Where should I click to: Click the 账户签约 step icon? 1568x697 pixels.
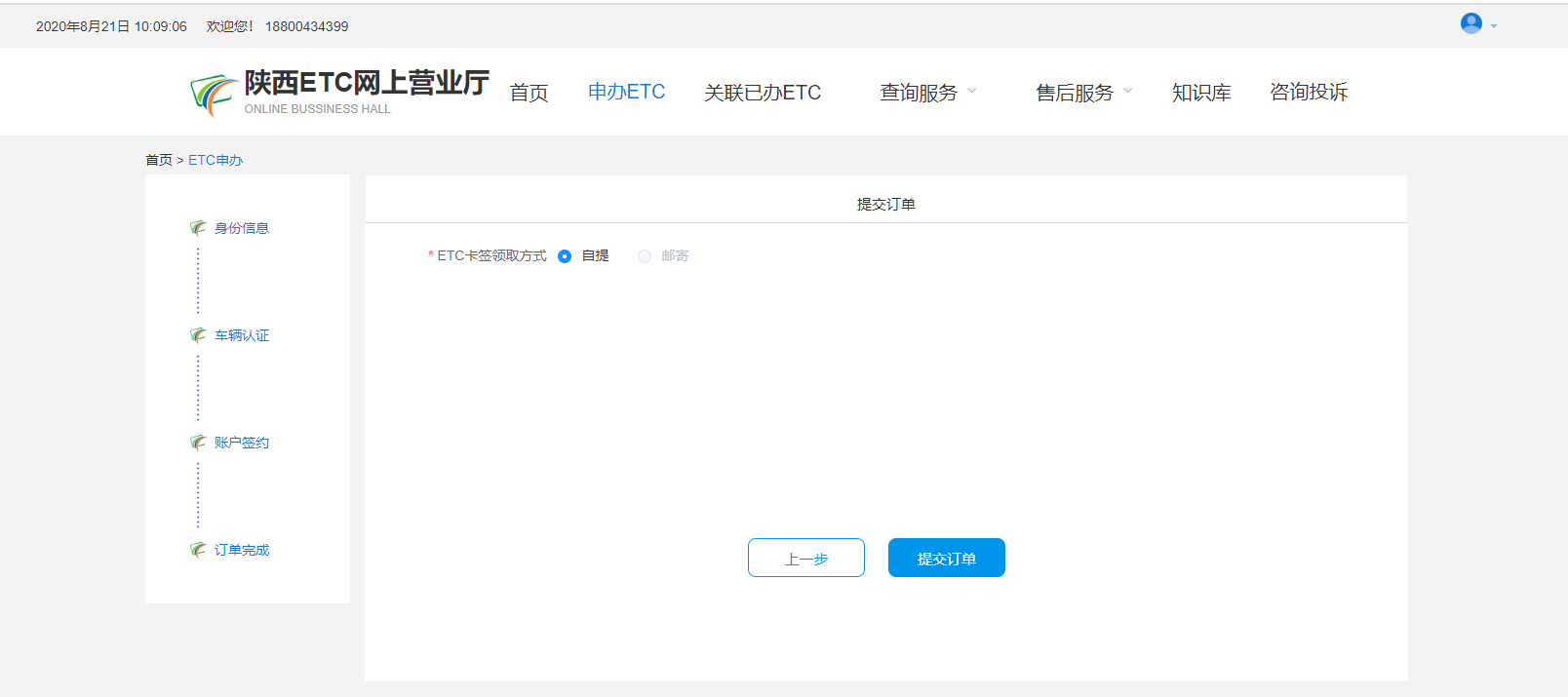(x=198, y=443)
